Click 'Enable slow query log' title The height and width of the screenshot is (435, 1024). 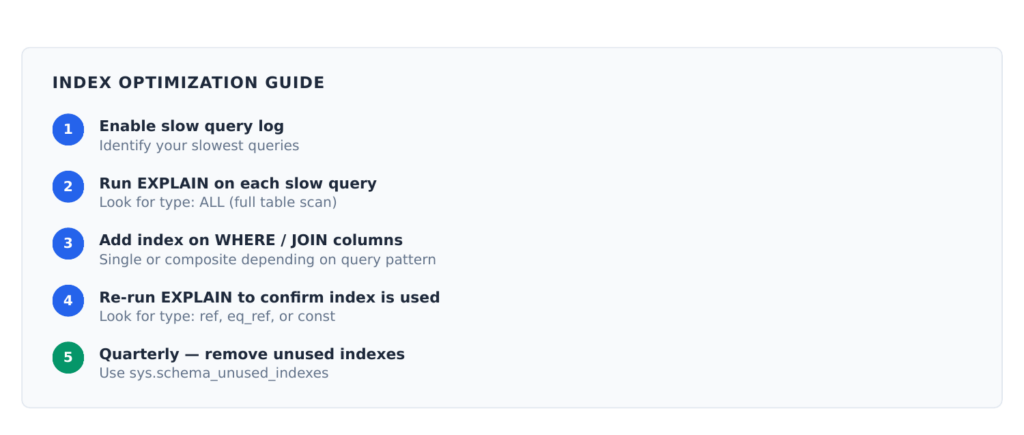pos(191,126)
